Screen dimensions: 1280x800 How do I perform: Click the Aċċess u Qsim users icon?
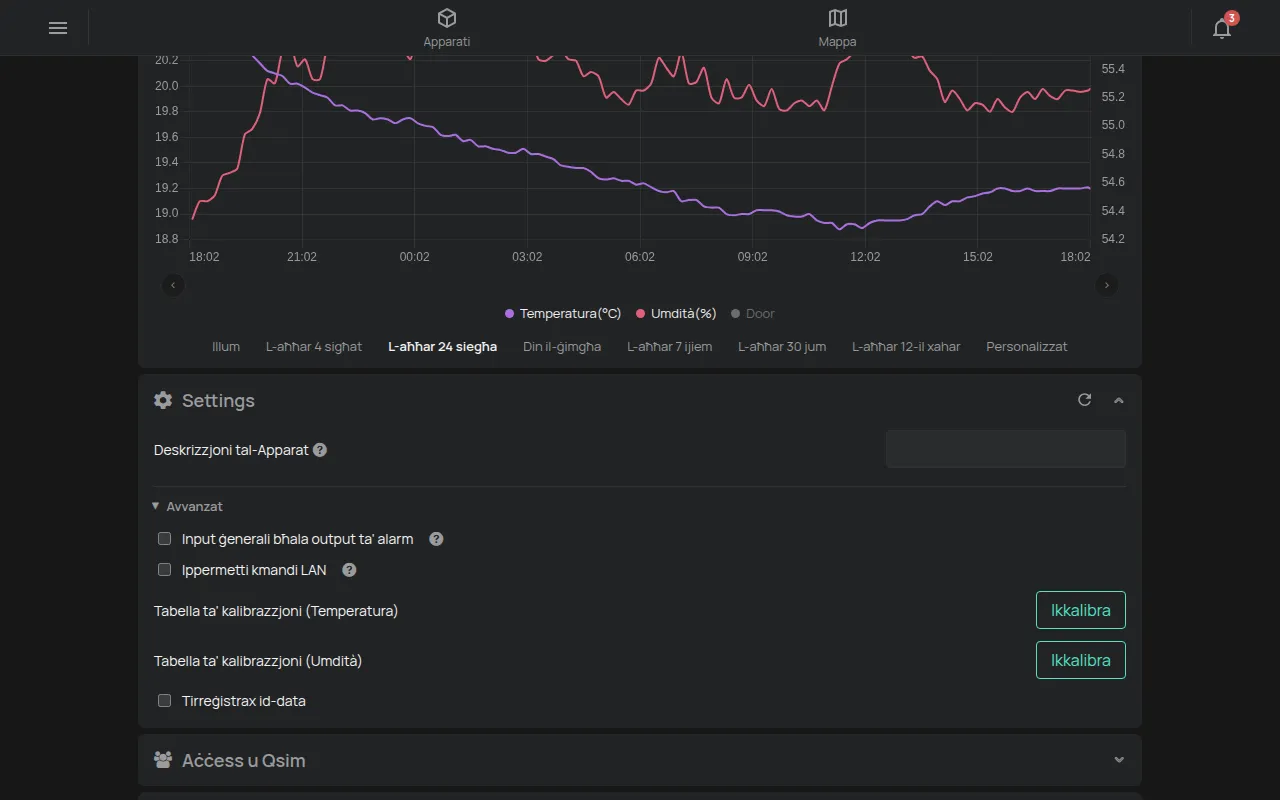163,760
